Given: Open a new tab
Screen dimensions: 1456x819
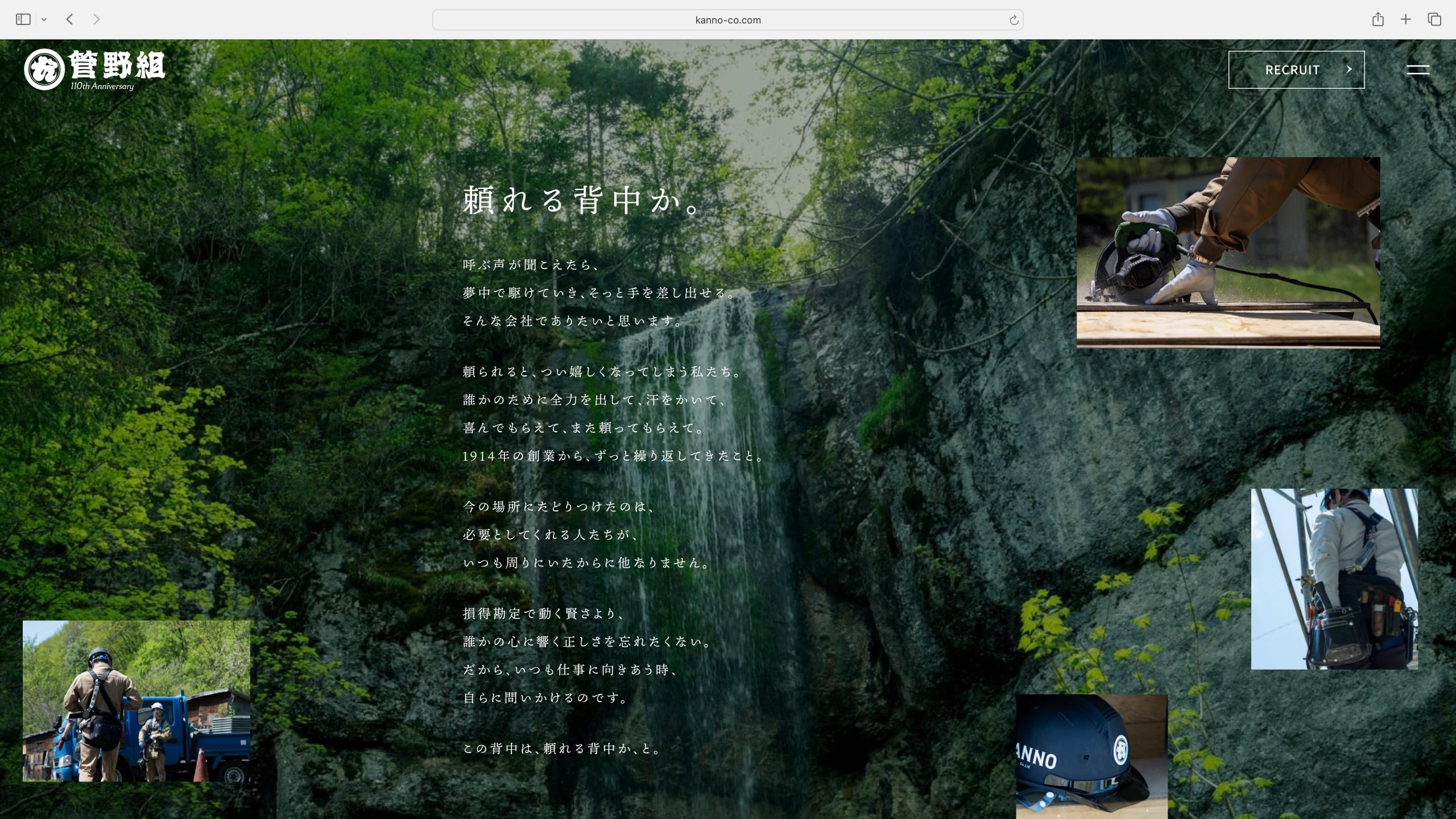Looking at the screenshot, I should 1405,19.
